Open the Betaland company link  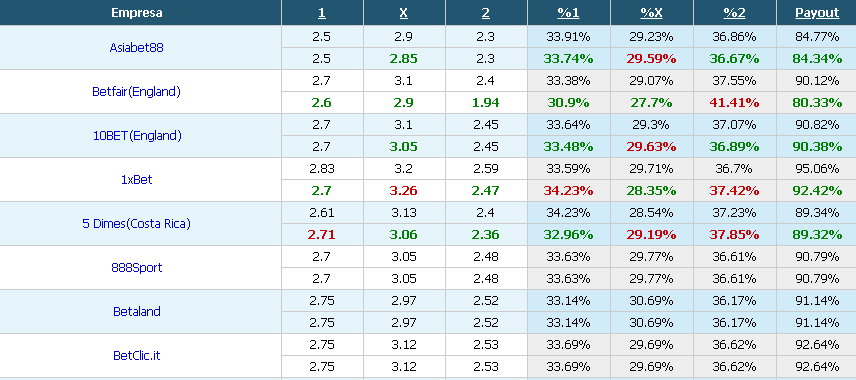136,312
